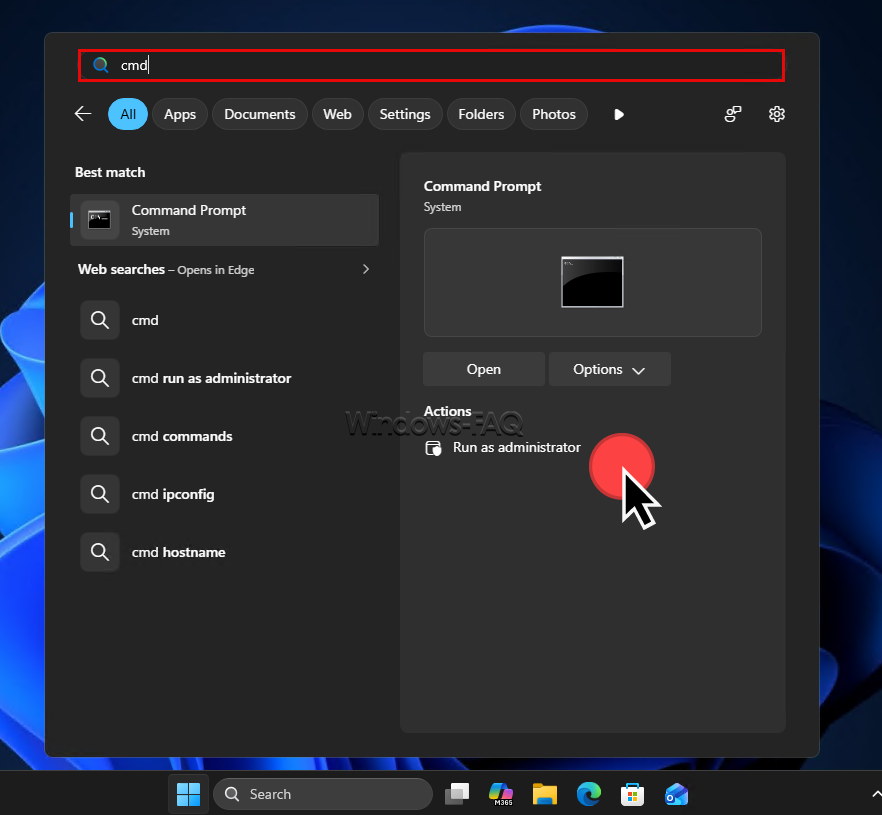
Task: Click Web searches – Opens in Edge heading
Action: pos(166,269)
